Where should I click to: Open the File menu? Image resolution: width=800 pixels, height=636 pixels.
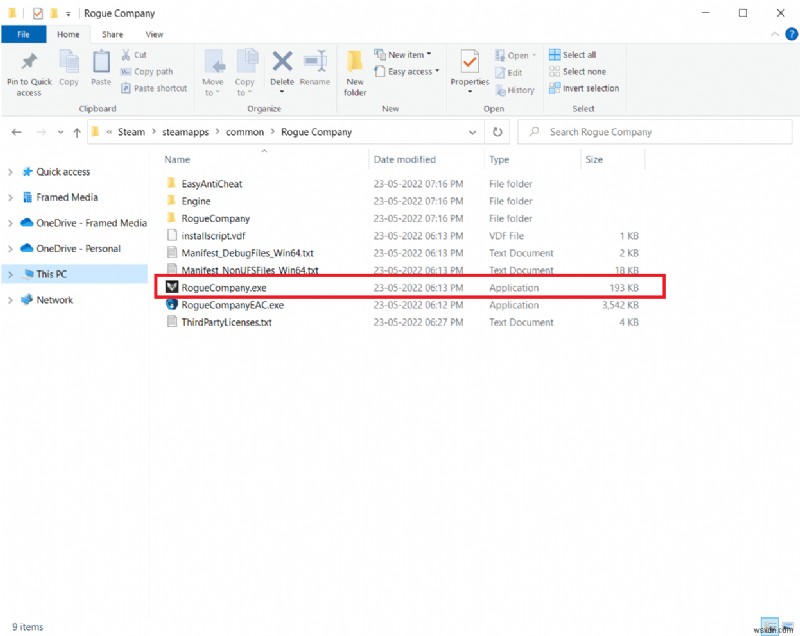point(23,33)
